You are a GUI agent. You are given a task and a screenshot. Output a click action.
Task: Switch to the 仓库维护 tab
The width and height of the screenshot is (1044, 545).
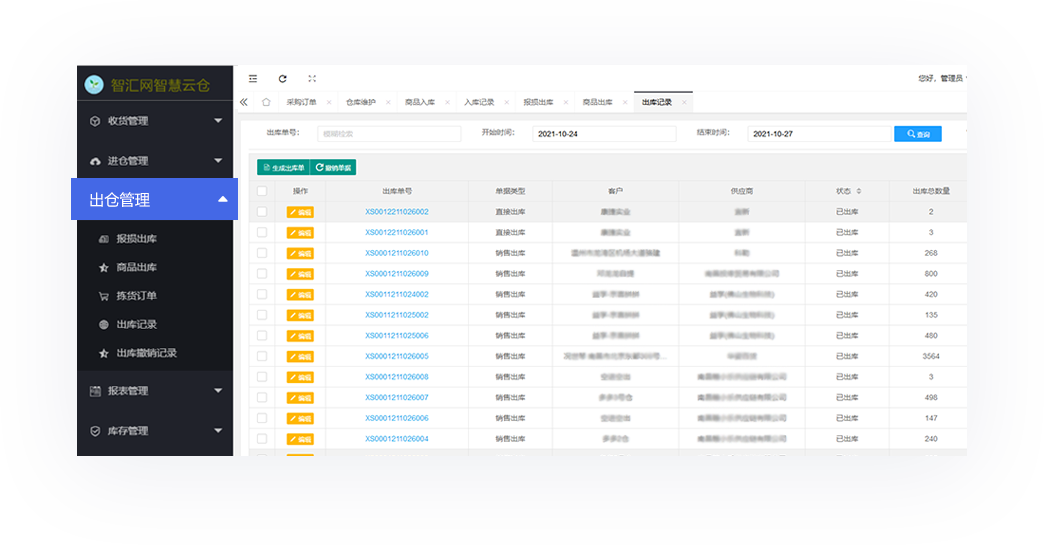point(361,102)
